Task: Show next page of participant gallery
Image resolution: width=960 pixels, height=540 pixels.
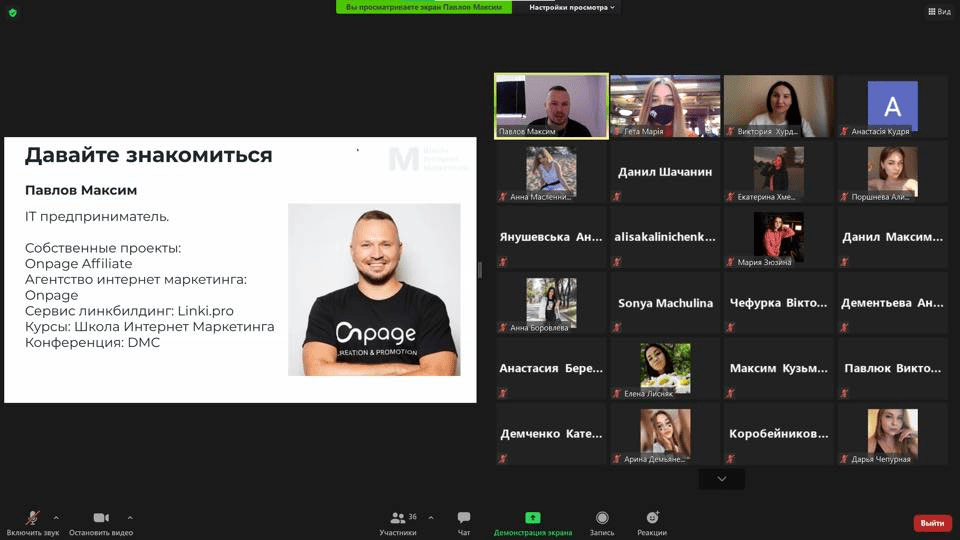Action: click(722, 479)
